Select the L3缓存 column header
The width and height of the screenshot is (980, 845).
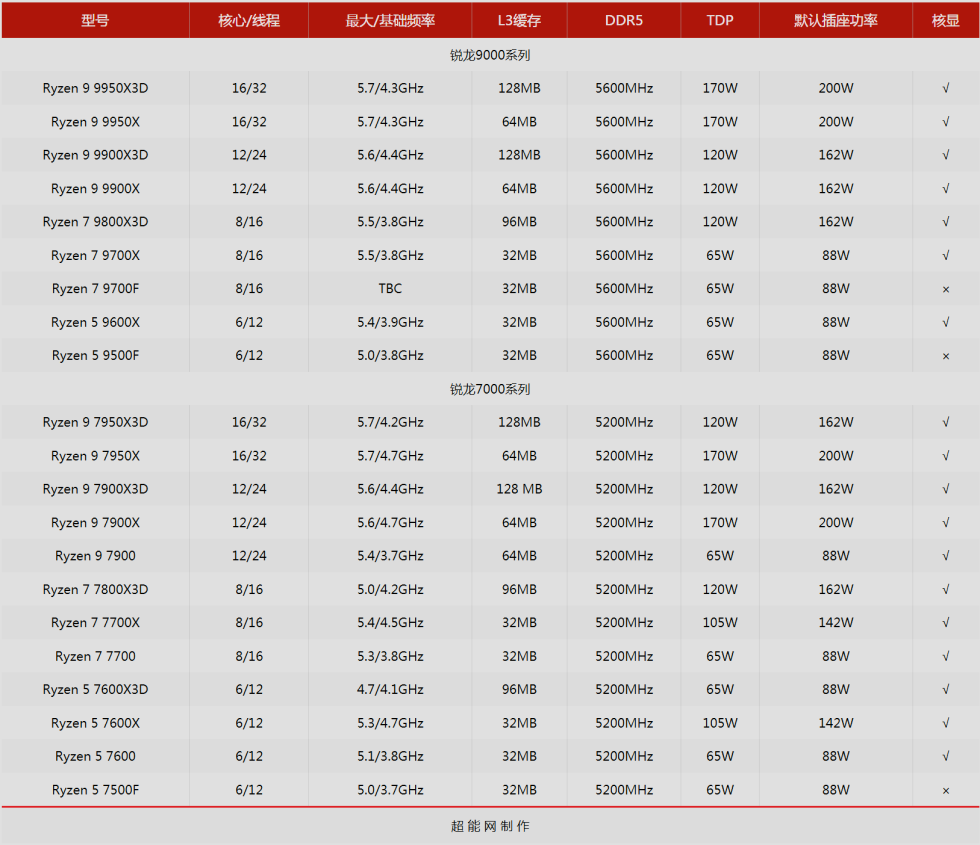coord(519,21)
